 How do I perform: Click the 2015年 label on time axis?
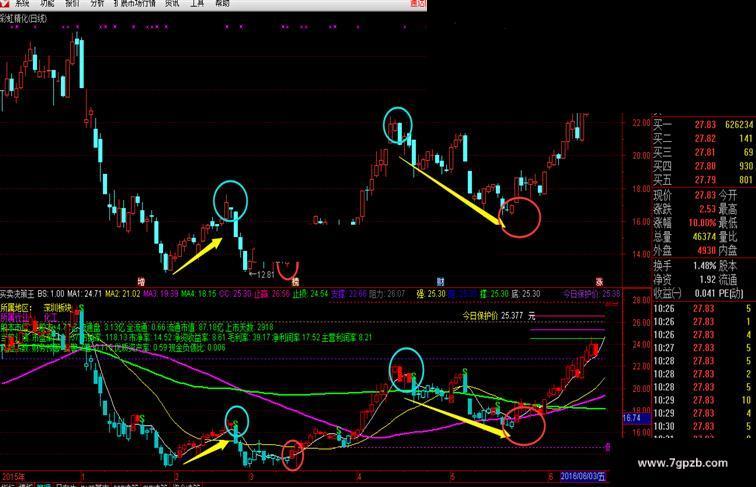tap(14, 476)
